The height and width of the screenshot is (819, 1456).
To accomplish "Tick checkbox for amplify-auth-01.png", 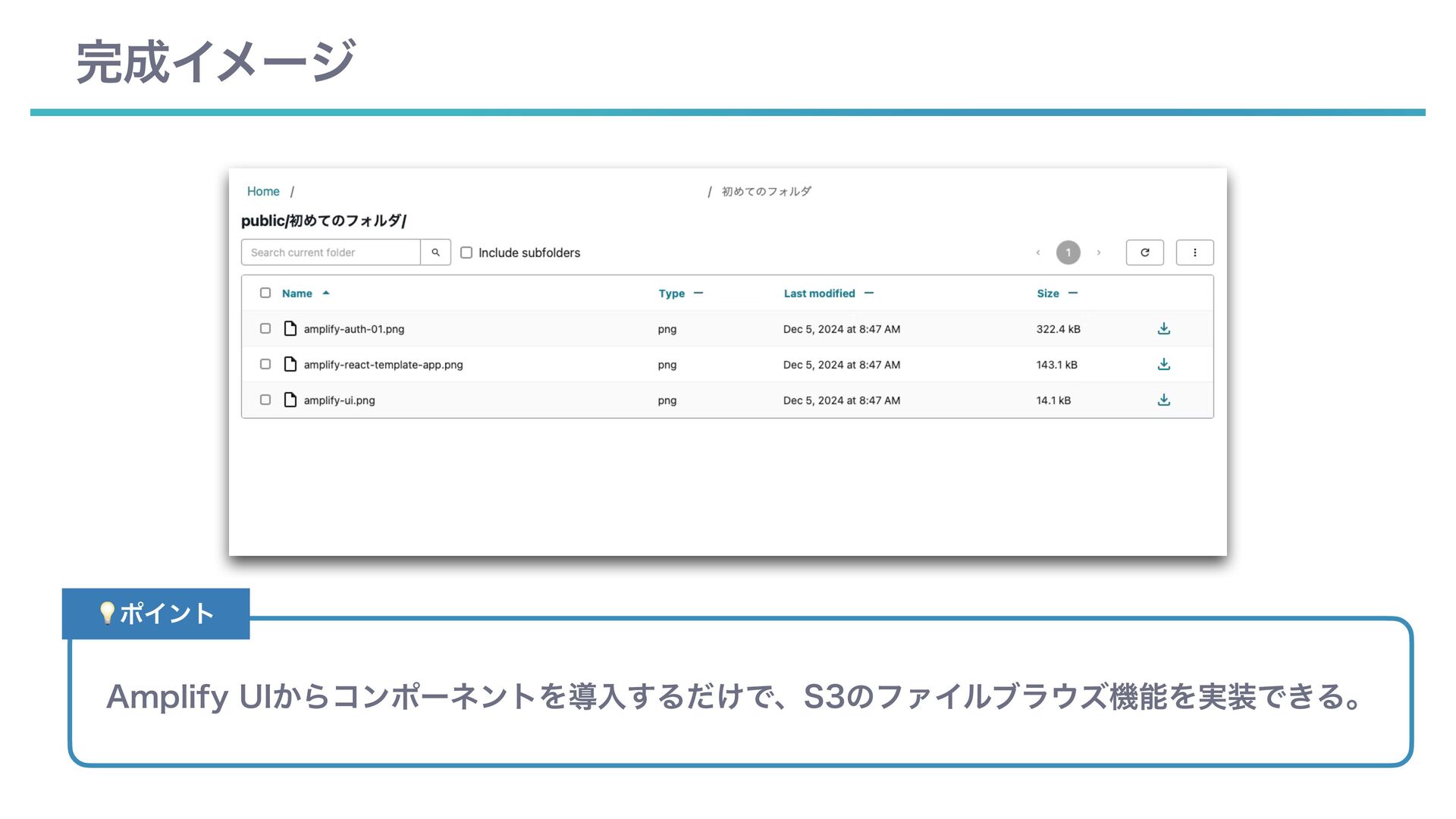I will (x=265, y=328).
